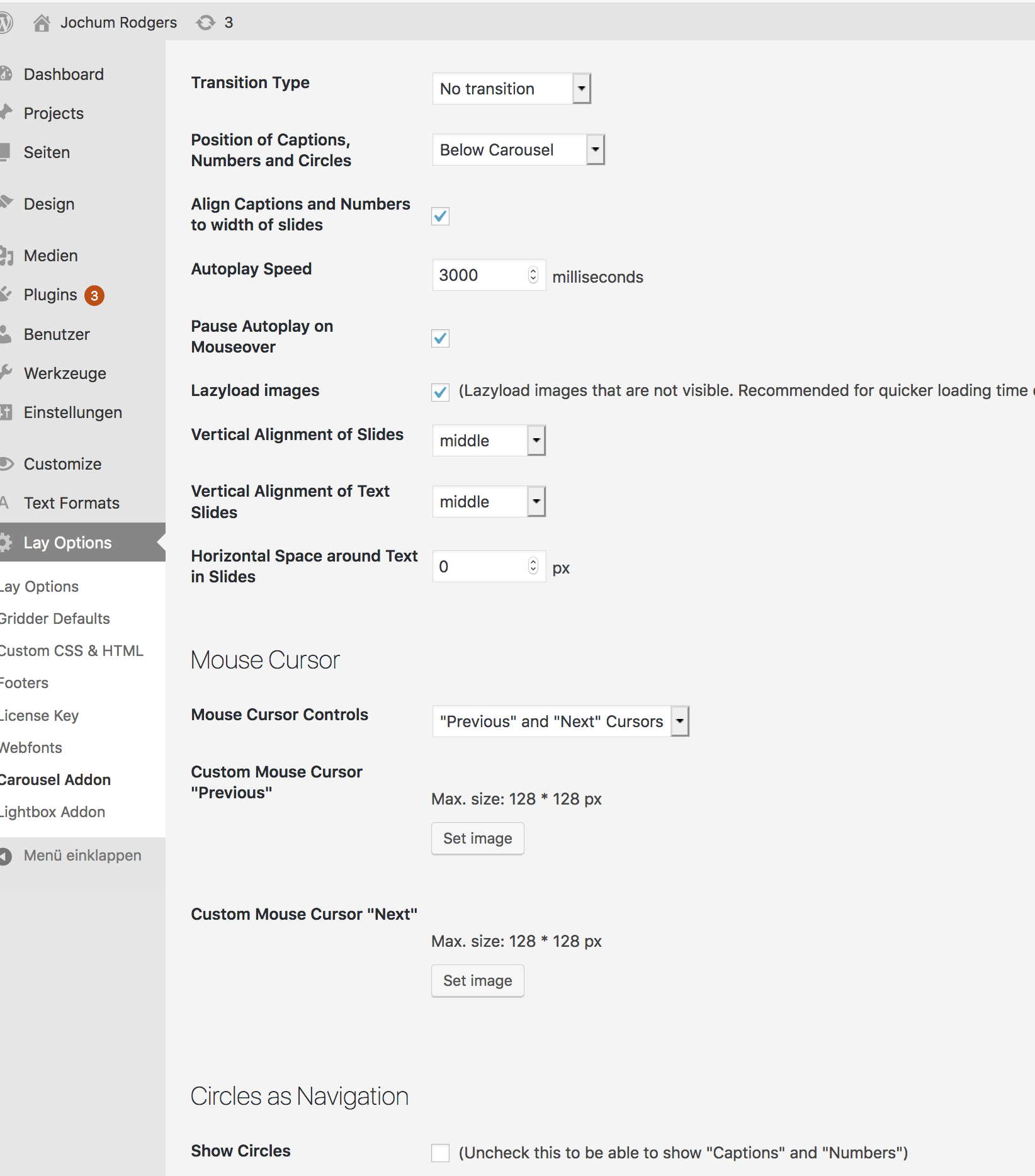Viewport: 1035px width, 1176px height.
Task: Click the Customize eye icon
Action: (6, 464)
